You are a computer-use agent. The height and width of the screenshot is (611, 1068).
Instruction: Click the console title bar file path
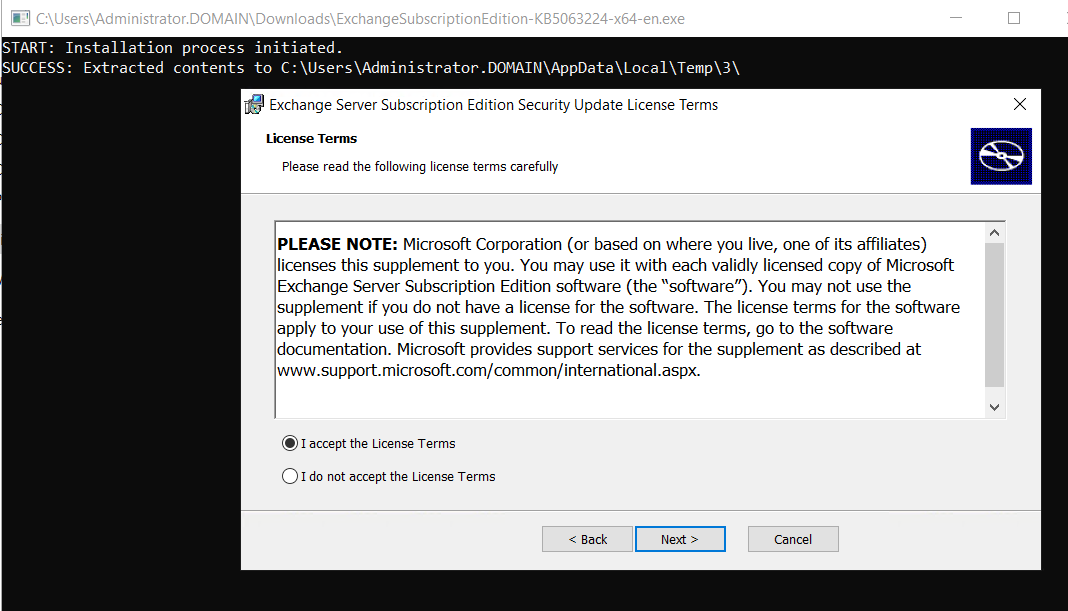pyautogui.click(x=360, y=19)
